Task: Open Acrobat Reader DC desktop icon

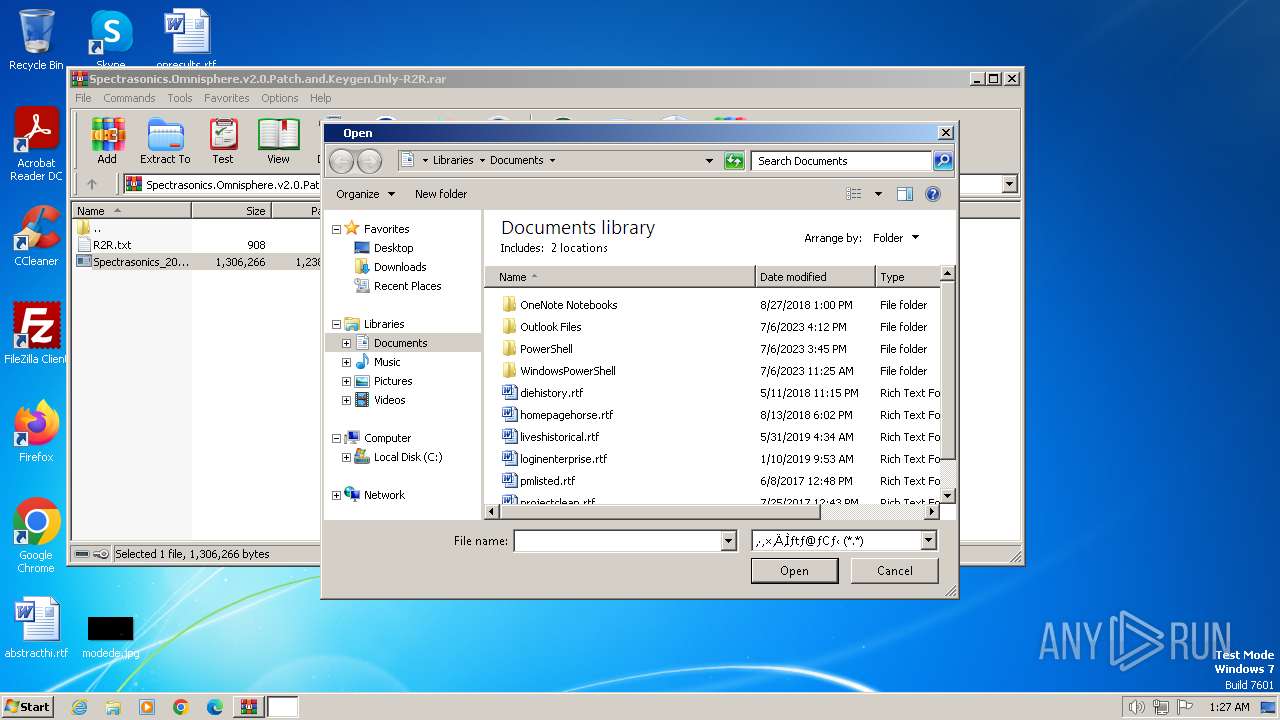Action: tap(36, 145)
